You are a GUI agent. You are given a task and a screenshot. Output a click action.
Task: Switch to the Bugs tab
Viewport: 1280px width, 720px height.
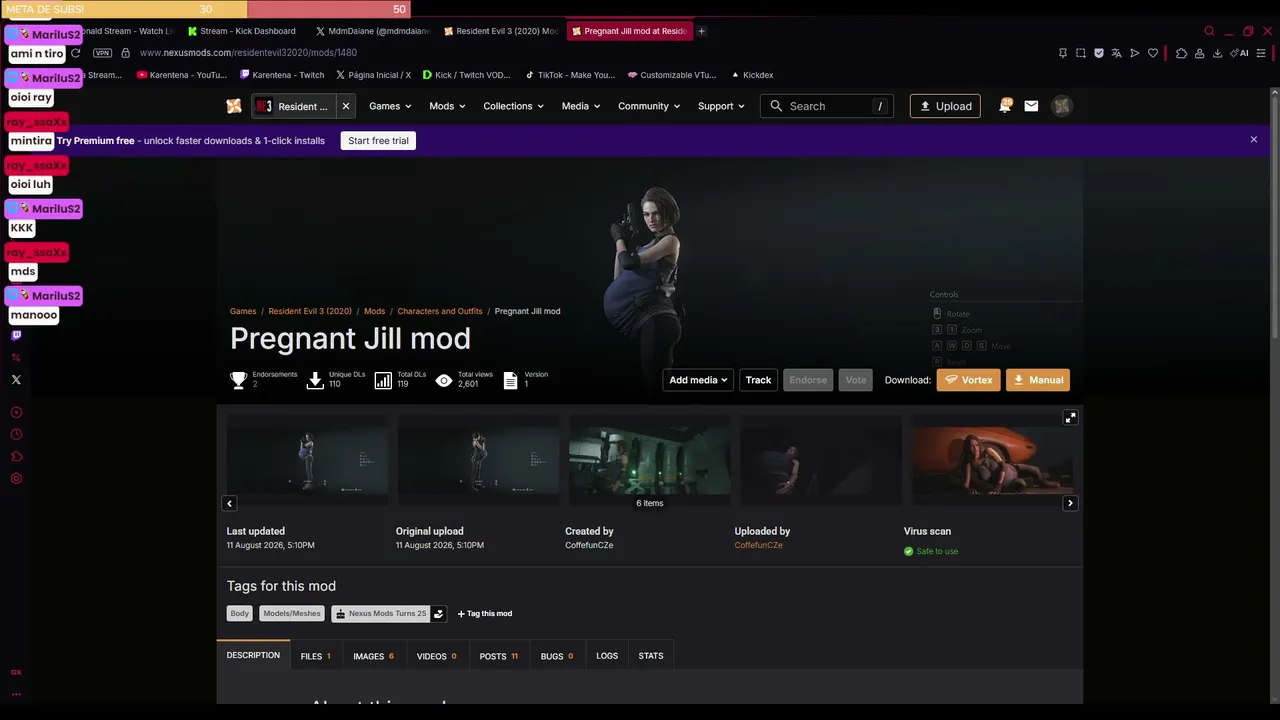pyautogui.click(x=557, y=656)
